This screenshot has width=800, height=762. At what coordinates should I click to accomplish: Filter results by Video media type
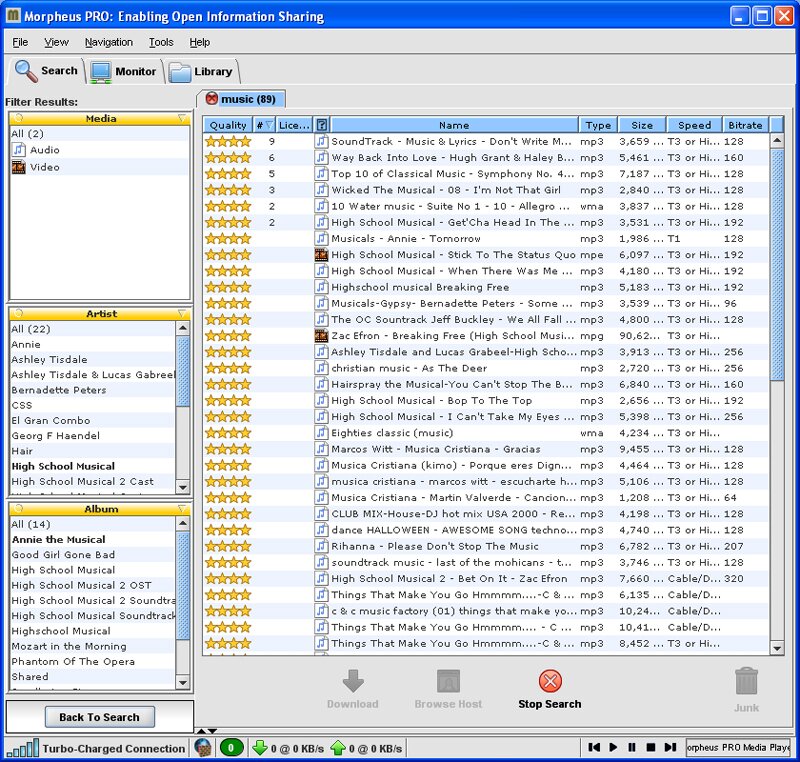[x=45, y=167]
